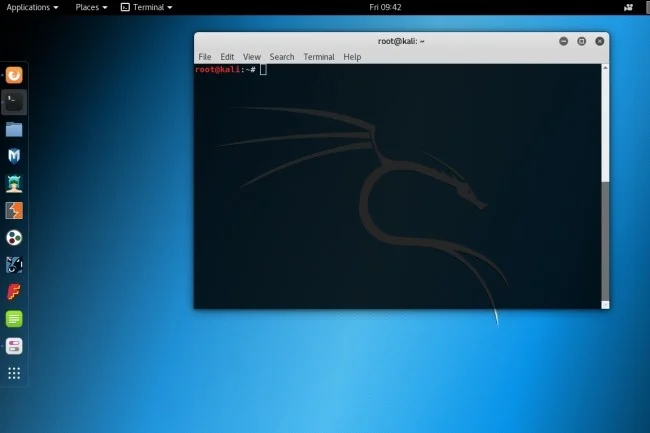This screenshot has width=650, height=433.
Task: Start Burp Suite from the dock
Action: (x=14, y=210)
